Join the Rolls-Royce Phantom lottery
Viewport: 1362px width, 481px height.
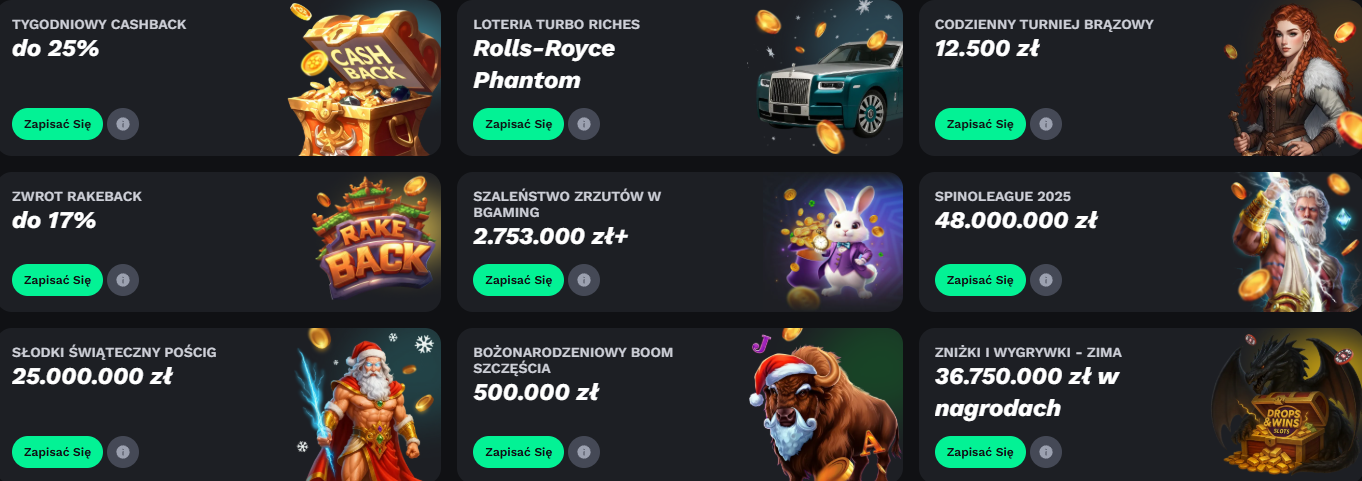518,124
